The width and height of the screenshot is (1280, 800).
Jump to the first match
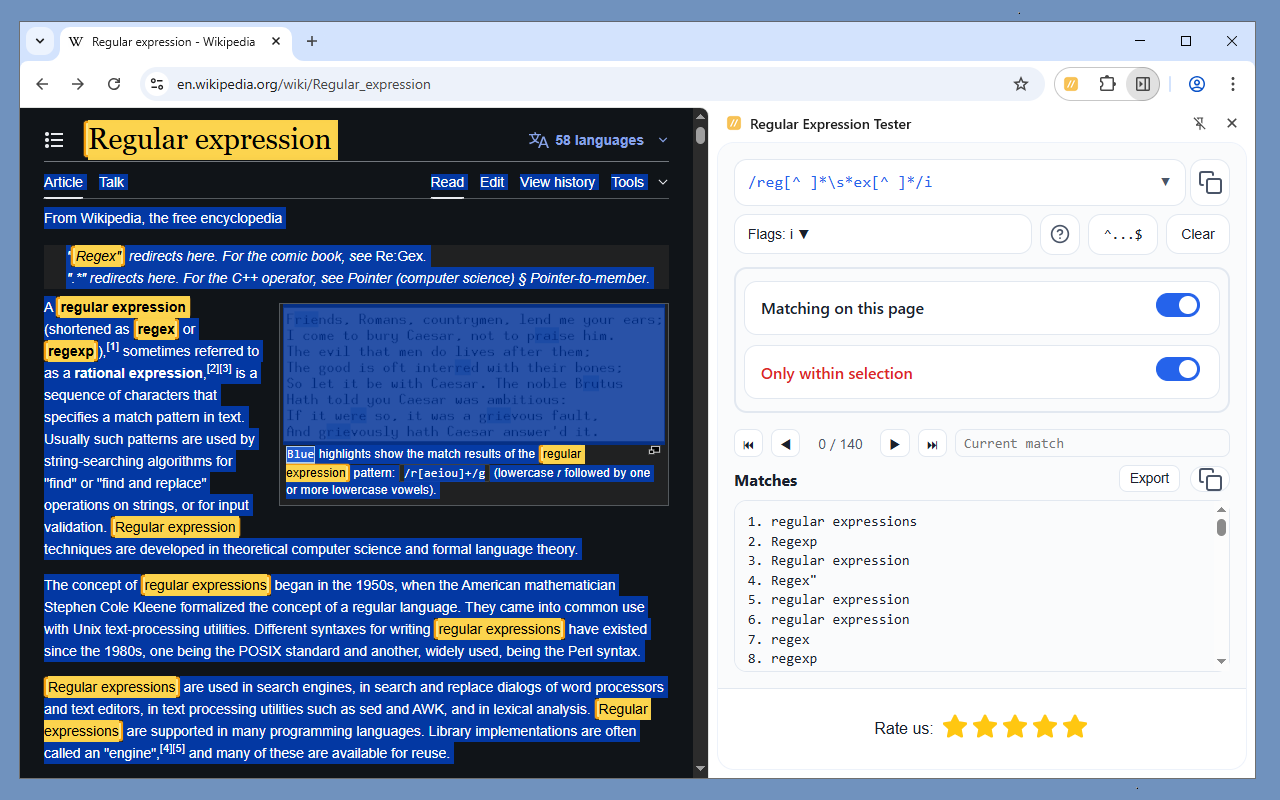747,444
